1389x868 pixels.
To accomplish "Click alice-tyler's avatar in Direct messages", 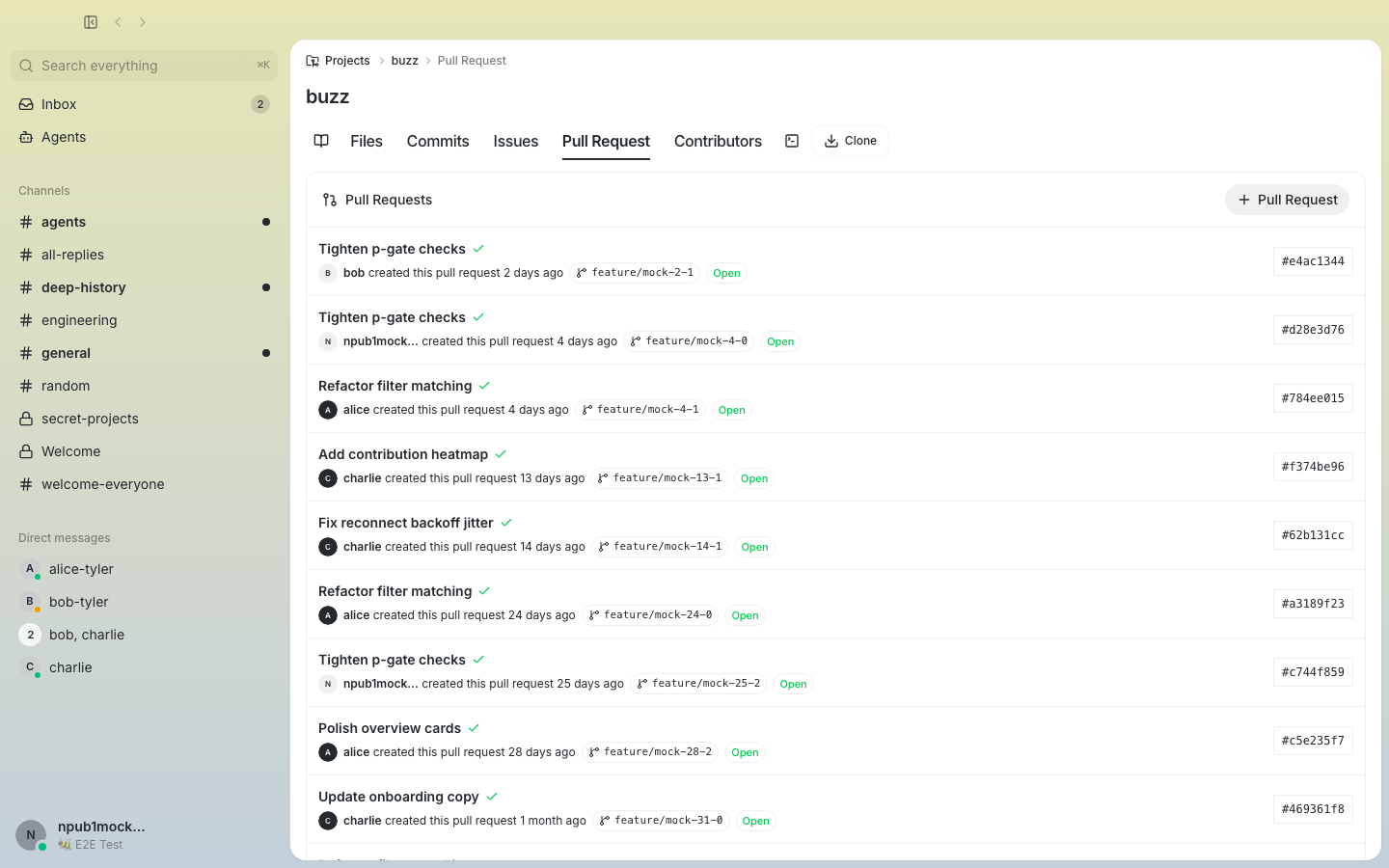I will [x=30, y=569].
